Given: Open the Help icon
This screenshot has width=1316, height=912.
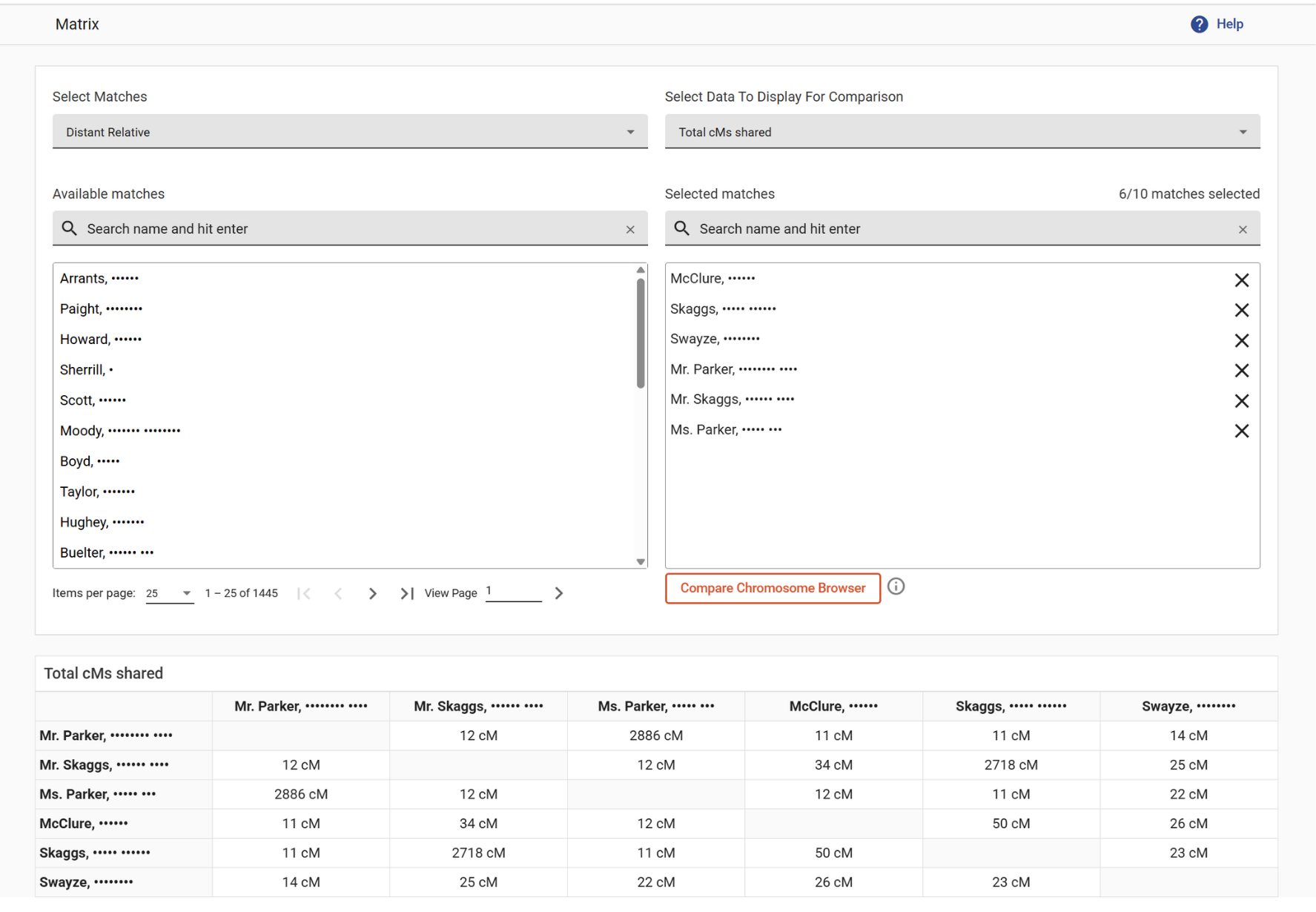Looking at the screenshot, I should point(1198,24).
